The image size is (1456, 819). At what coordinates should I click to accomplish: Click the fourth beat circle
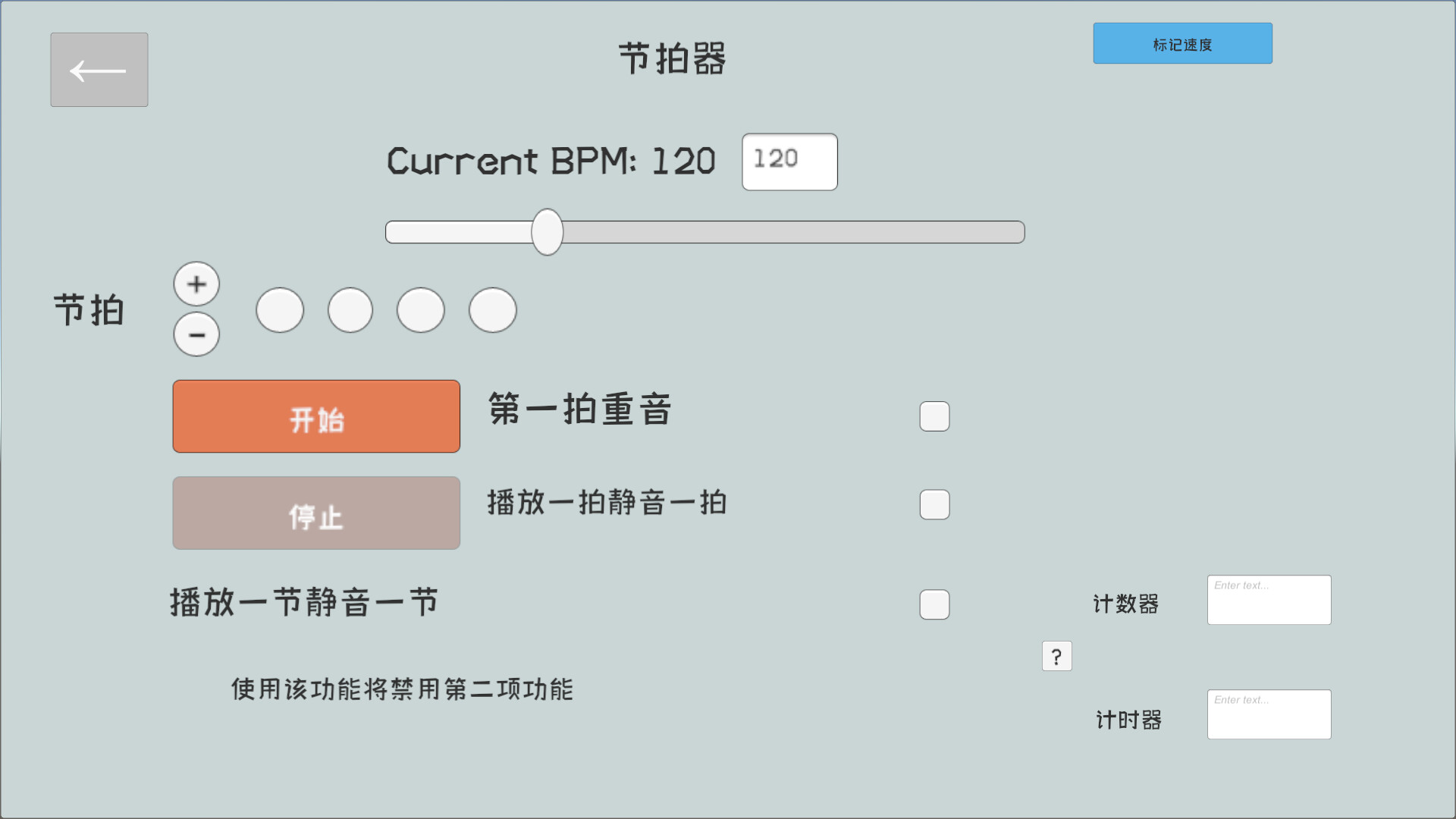point(491,310)
